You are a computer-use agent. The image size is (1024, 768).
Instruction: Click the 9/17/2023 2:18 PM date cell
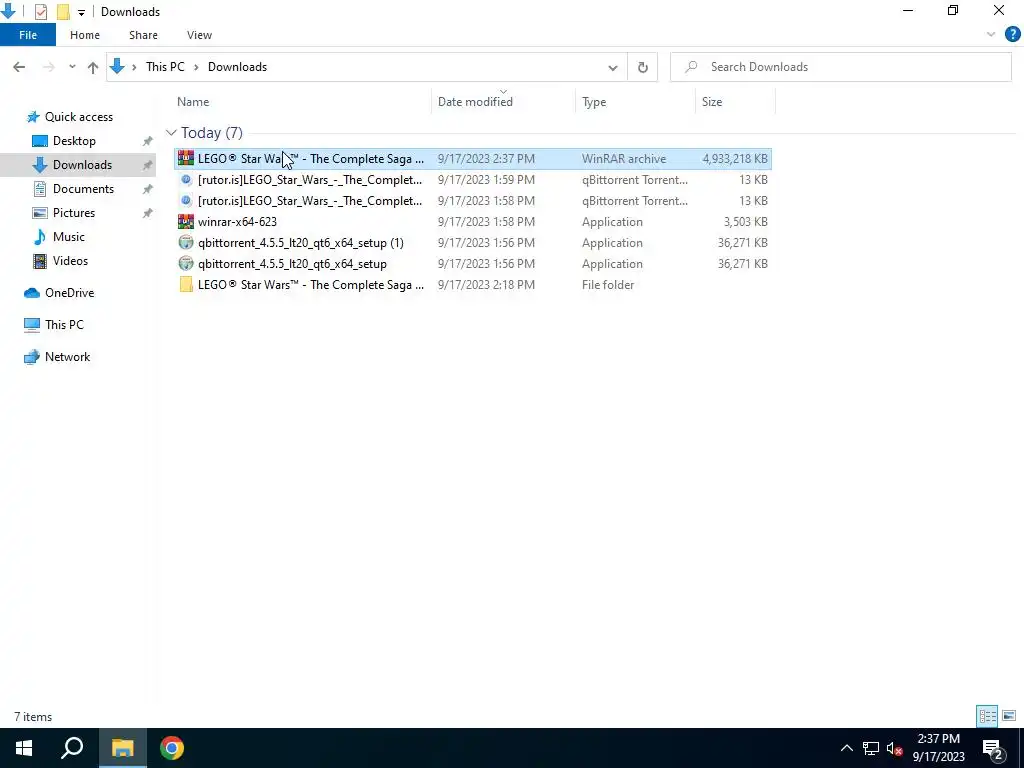[x=486, y=285]
